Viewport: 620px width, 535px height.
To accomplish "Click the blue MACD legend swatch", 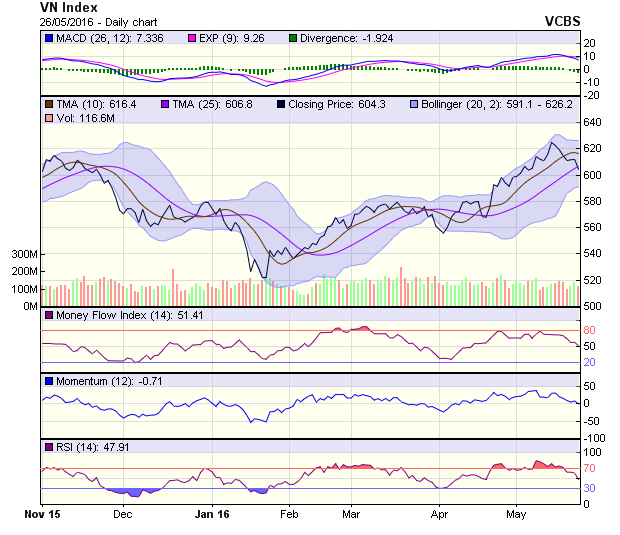I will click(x=48, y=38).
